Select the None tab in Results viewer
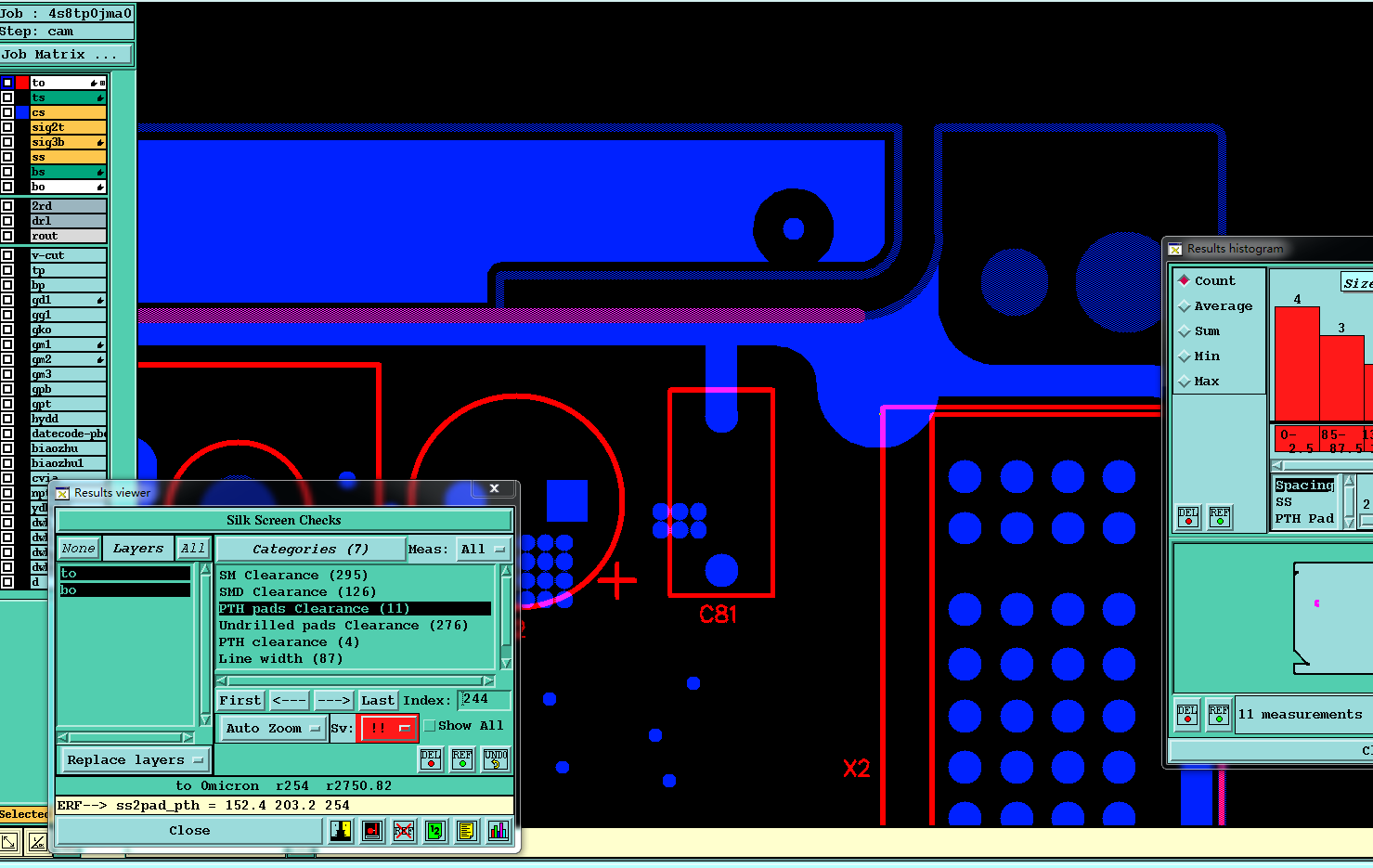This screenshot has height=868, width=1373. (78, 549)
